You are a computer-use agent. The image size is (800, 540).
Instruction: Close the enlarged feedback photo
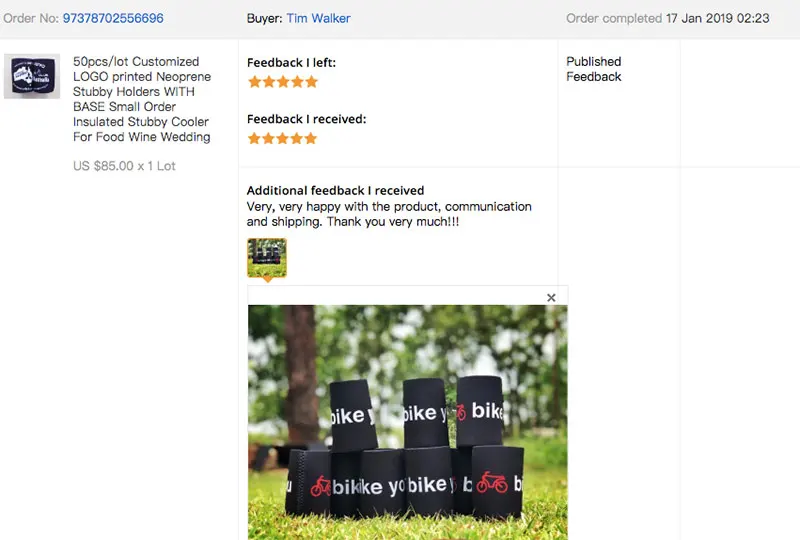coord(551,298)
